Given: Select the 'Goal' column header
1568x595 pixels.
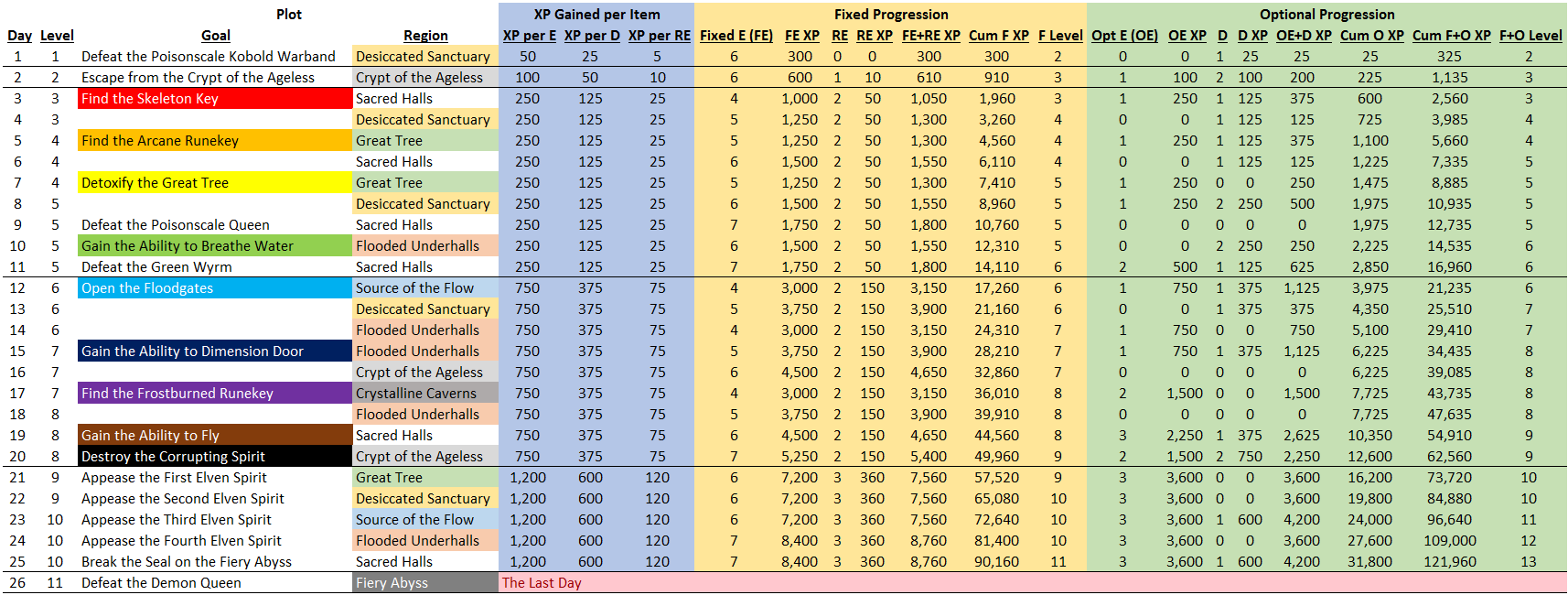Looking at the screenshot, I should 216,36.
